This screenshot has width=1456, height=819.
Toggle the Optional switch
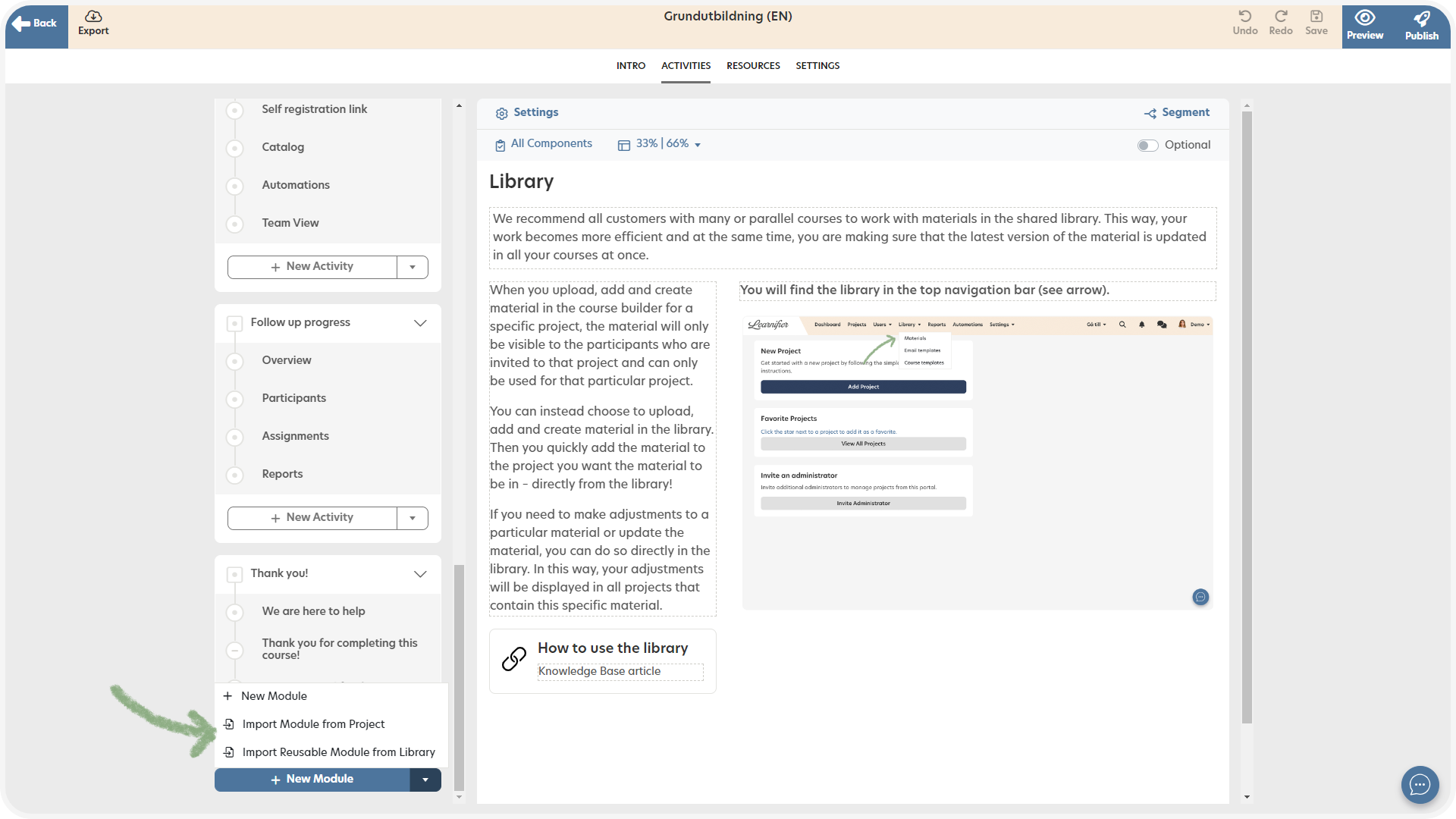[1147, 146]
